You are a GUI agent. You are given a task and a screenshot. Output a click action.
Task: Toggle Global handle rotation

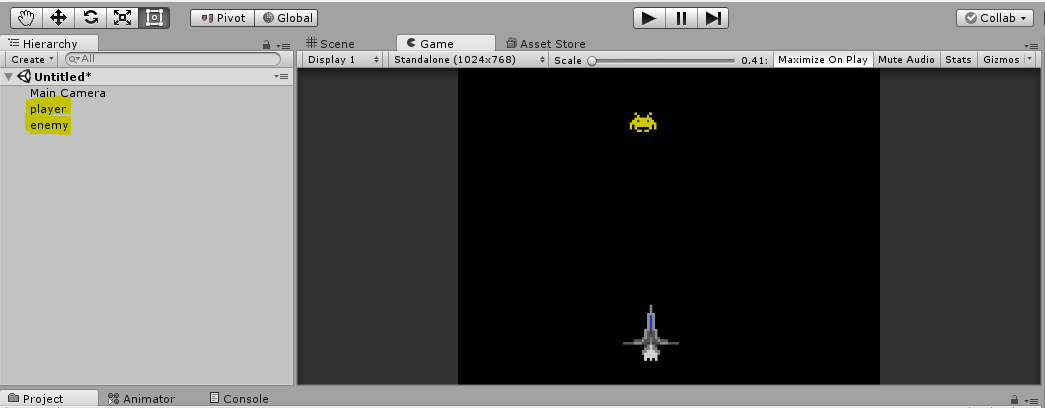point(287,18)
